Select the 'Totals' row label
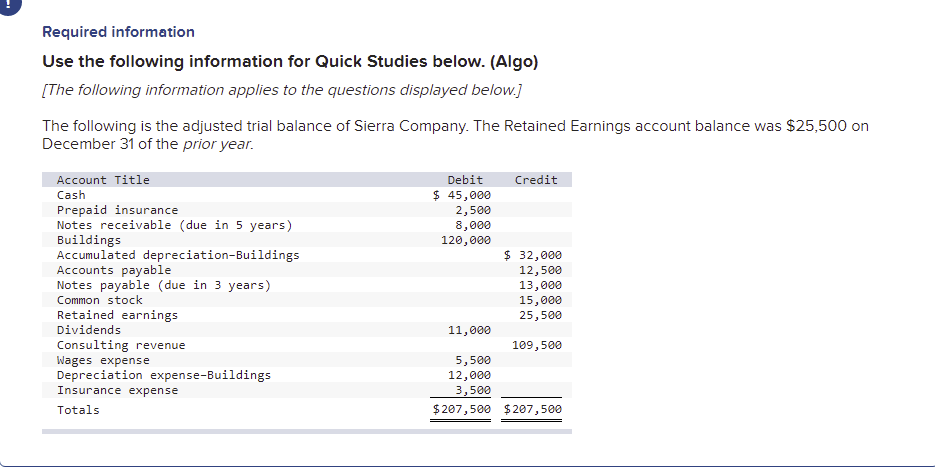 [x=78, y=410]
